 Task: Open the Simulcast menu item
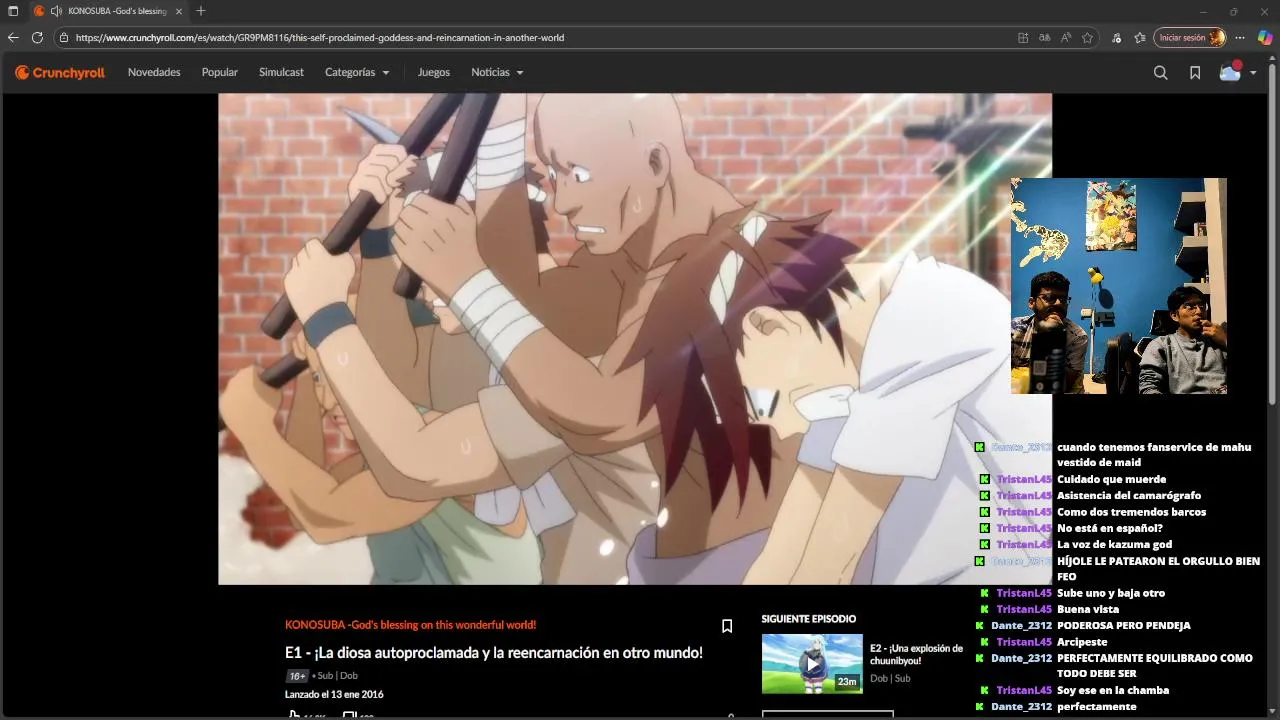tap(281, 72)
